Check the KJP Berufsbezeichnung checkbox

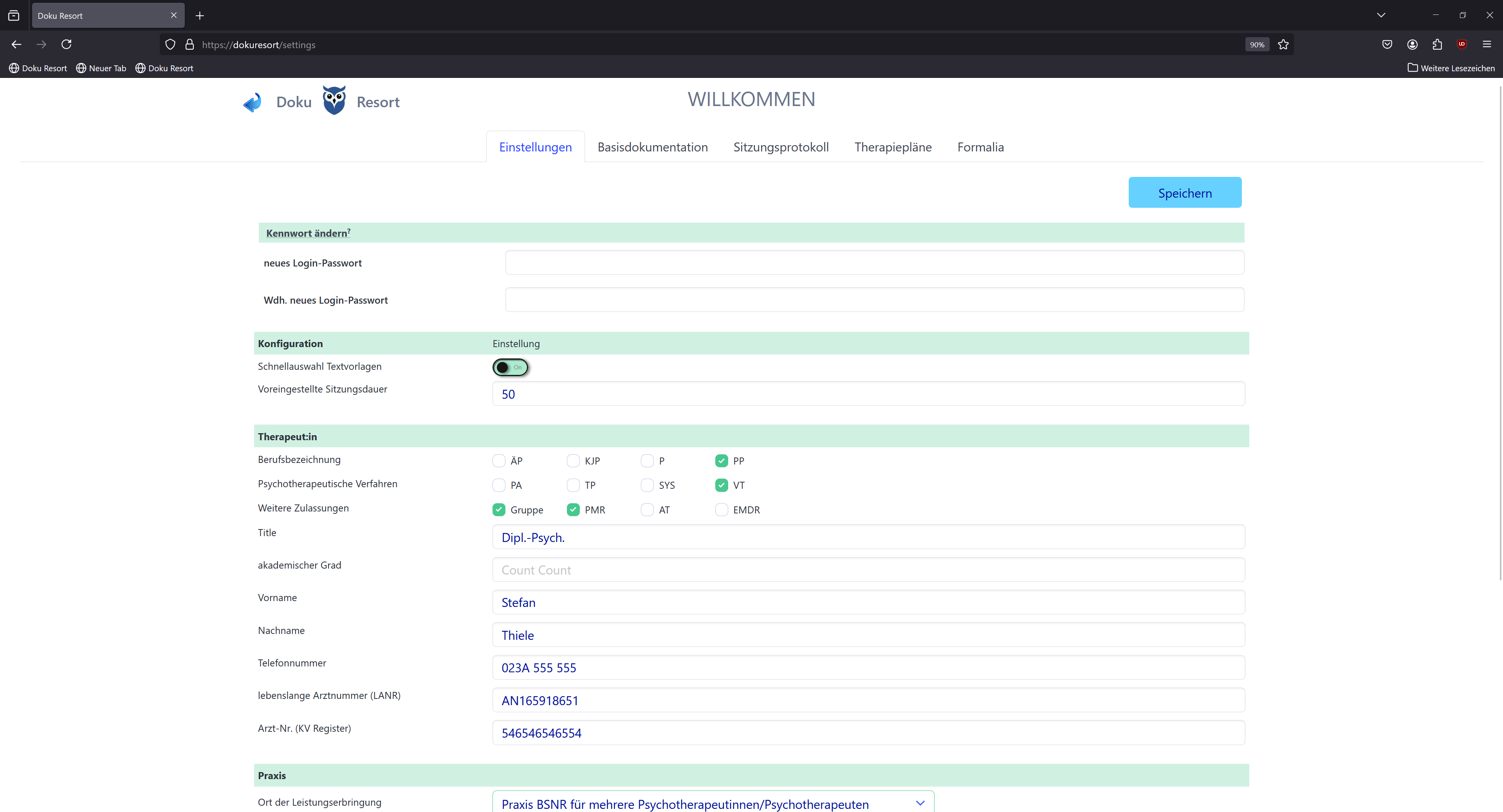pyautogui.click(x=573, y=461)
